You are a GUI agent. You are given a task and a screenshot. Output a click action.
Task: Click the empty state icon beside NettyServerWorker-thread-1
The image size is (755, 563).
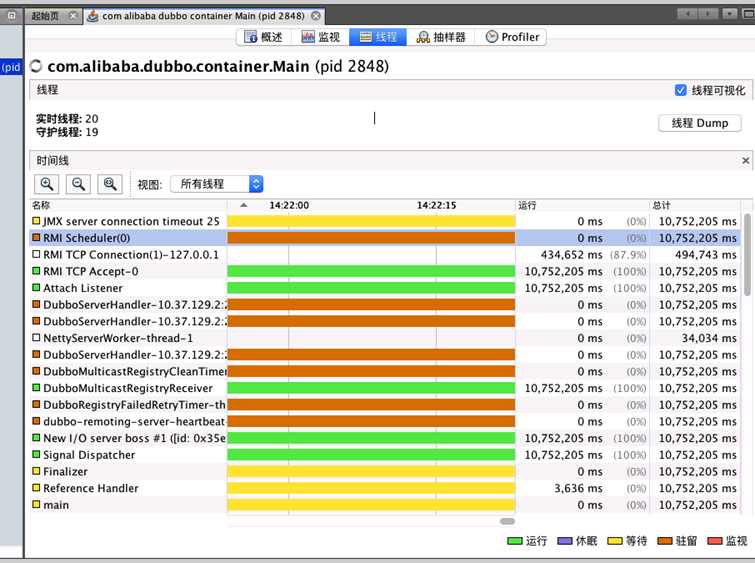(36, 338)
